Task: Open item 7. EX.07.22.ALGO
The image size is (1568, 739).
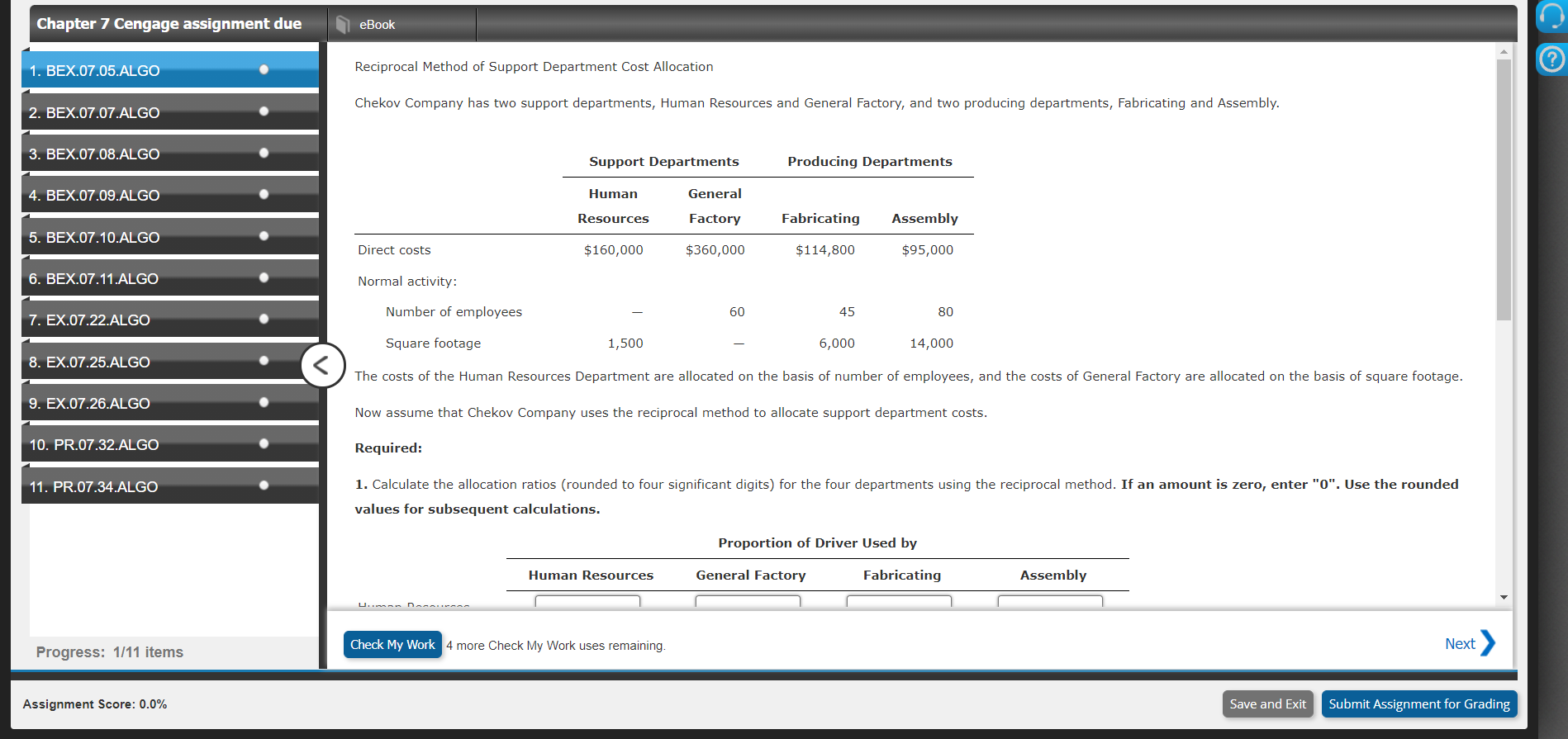Action: 170,320
